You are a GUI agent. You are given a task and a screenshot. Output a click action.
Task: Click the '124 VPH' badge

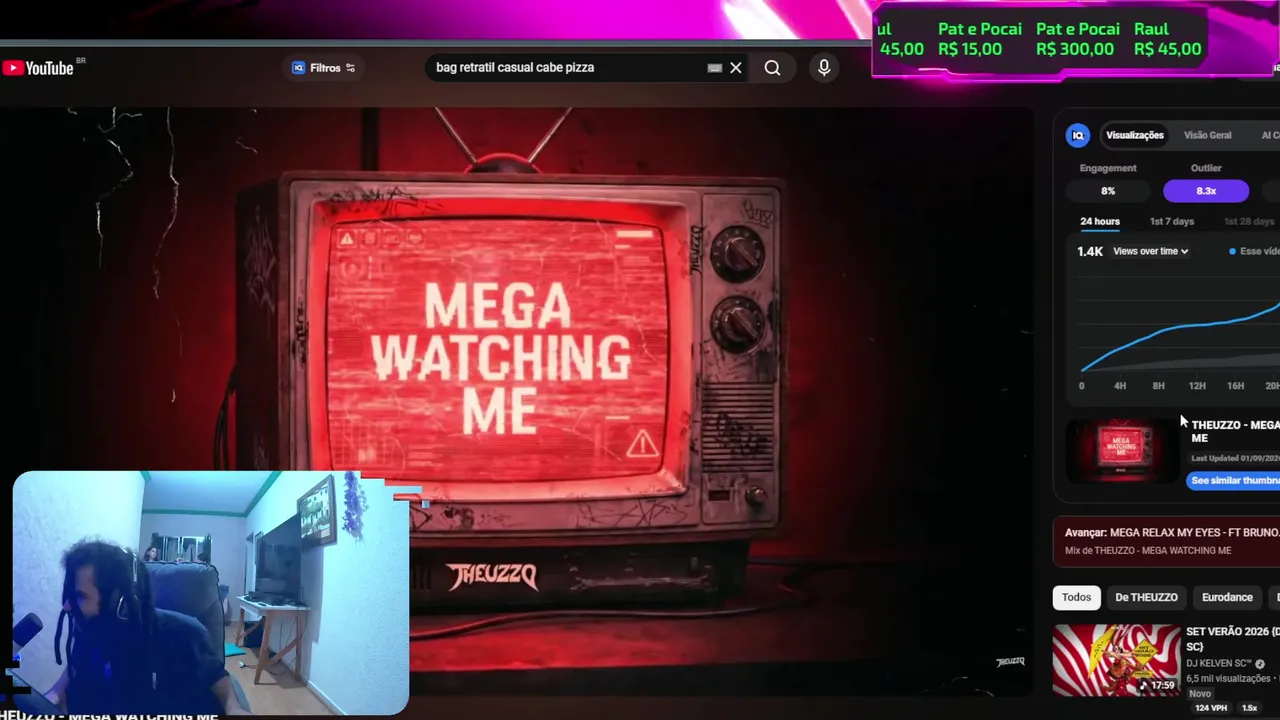point(1210,708)
